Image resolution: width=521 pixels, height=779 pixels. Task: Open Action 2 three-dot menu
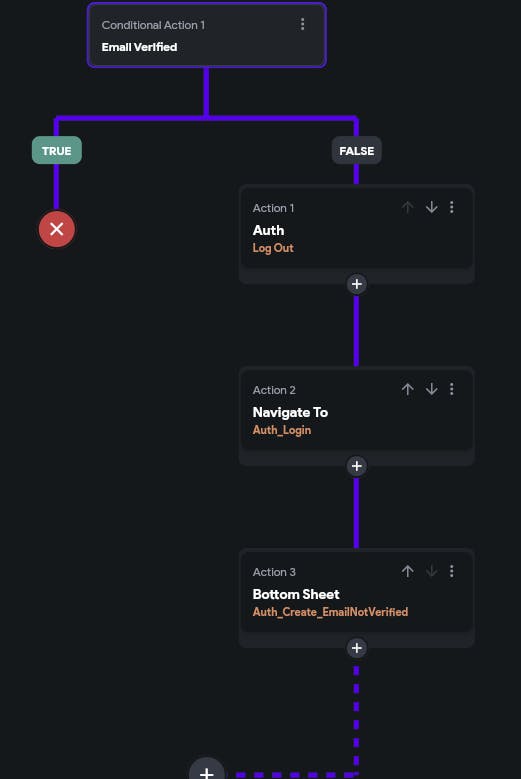[x=451, y=389]
